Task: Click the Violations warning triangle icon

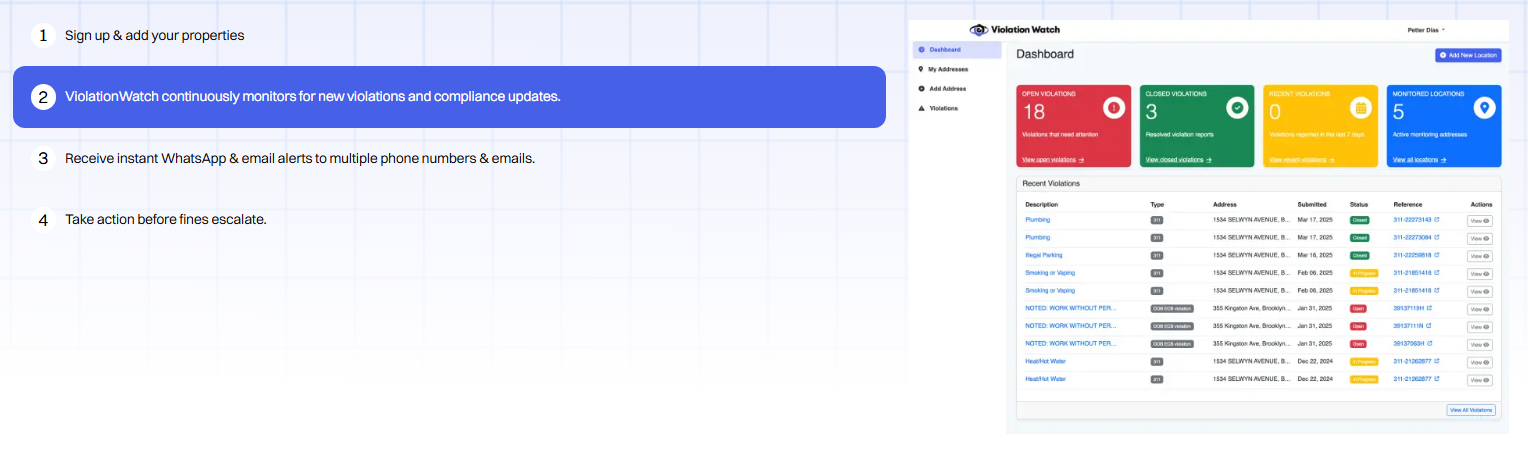Action: tap(921, 108)
